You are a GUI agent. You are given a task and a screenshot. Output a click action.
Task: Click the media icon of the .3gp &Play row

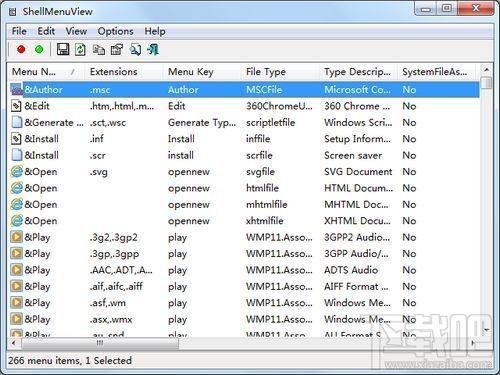pos(16,253)
